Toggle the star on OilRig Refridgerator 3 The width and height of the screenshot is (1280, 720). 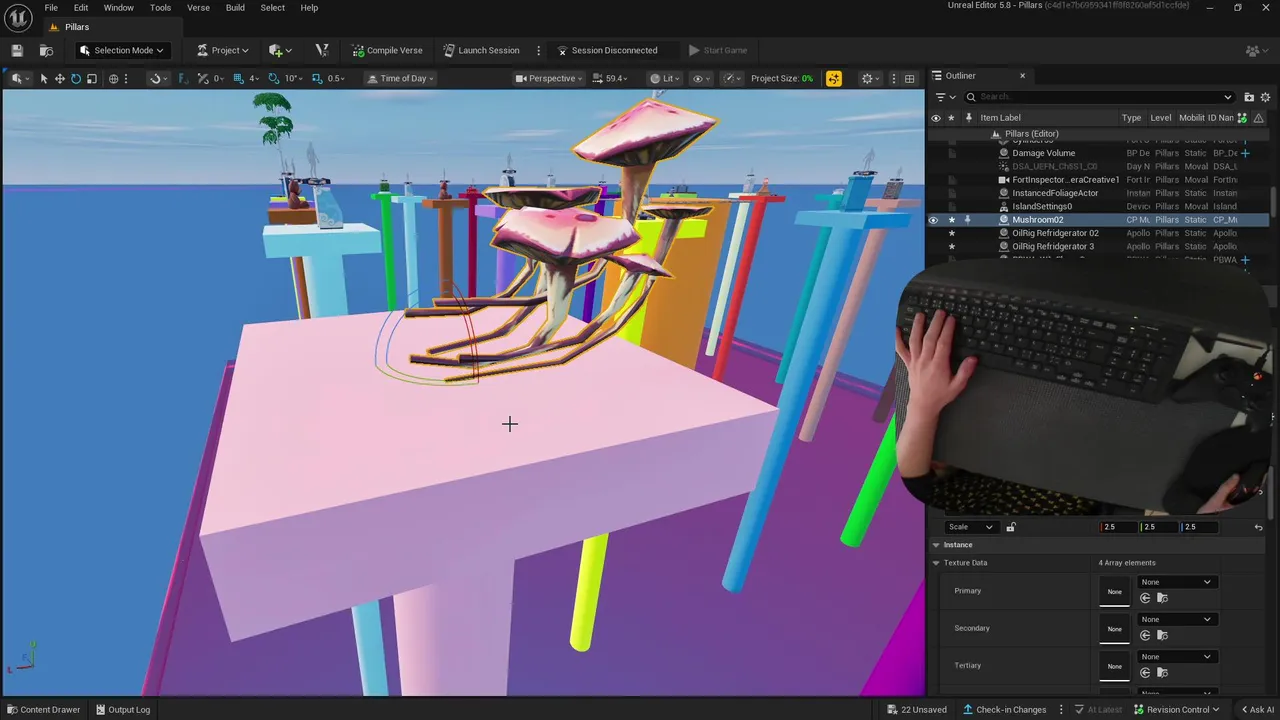coord(951,246)
